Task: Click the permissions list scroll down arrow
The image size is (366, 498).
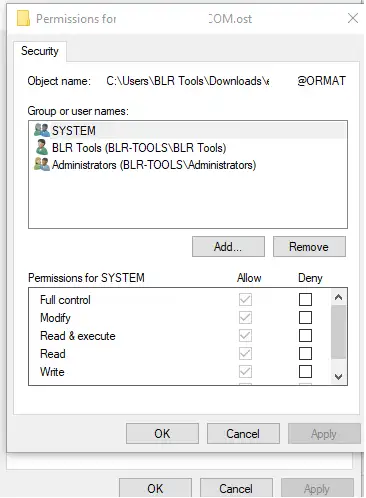Action: click(338, 377)
